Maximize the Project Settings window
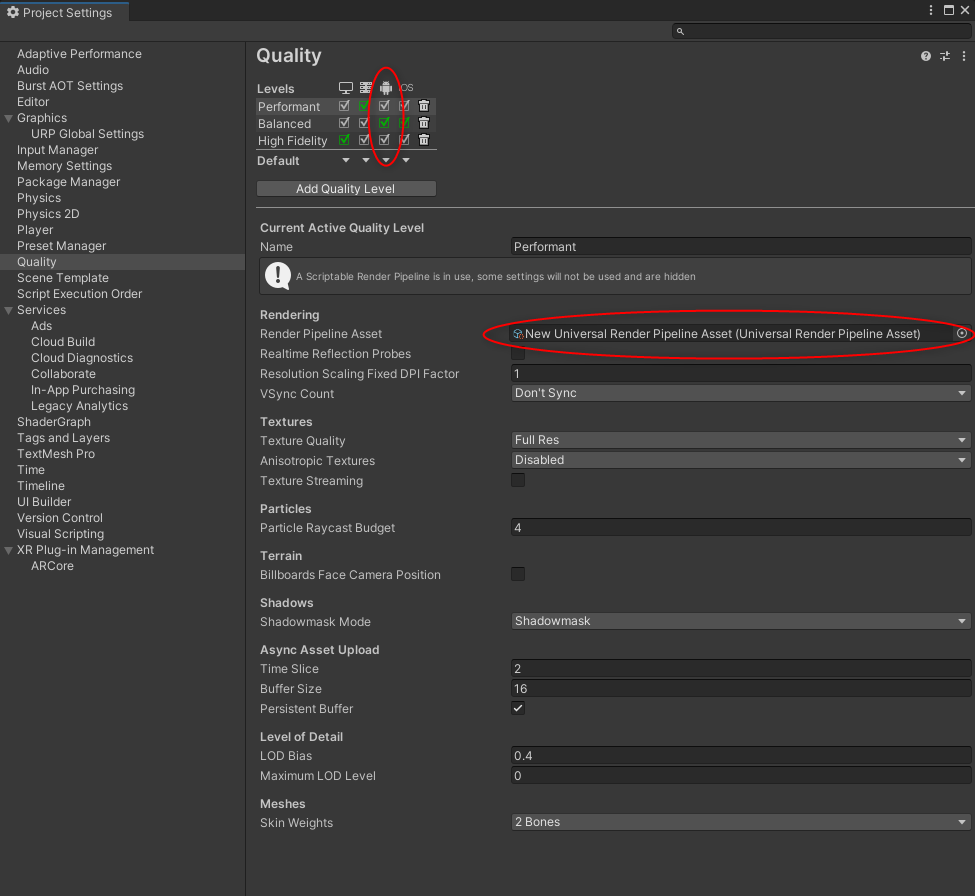Image resolution: width=975 pixels, height=896 pixels. point(949,10)
